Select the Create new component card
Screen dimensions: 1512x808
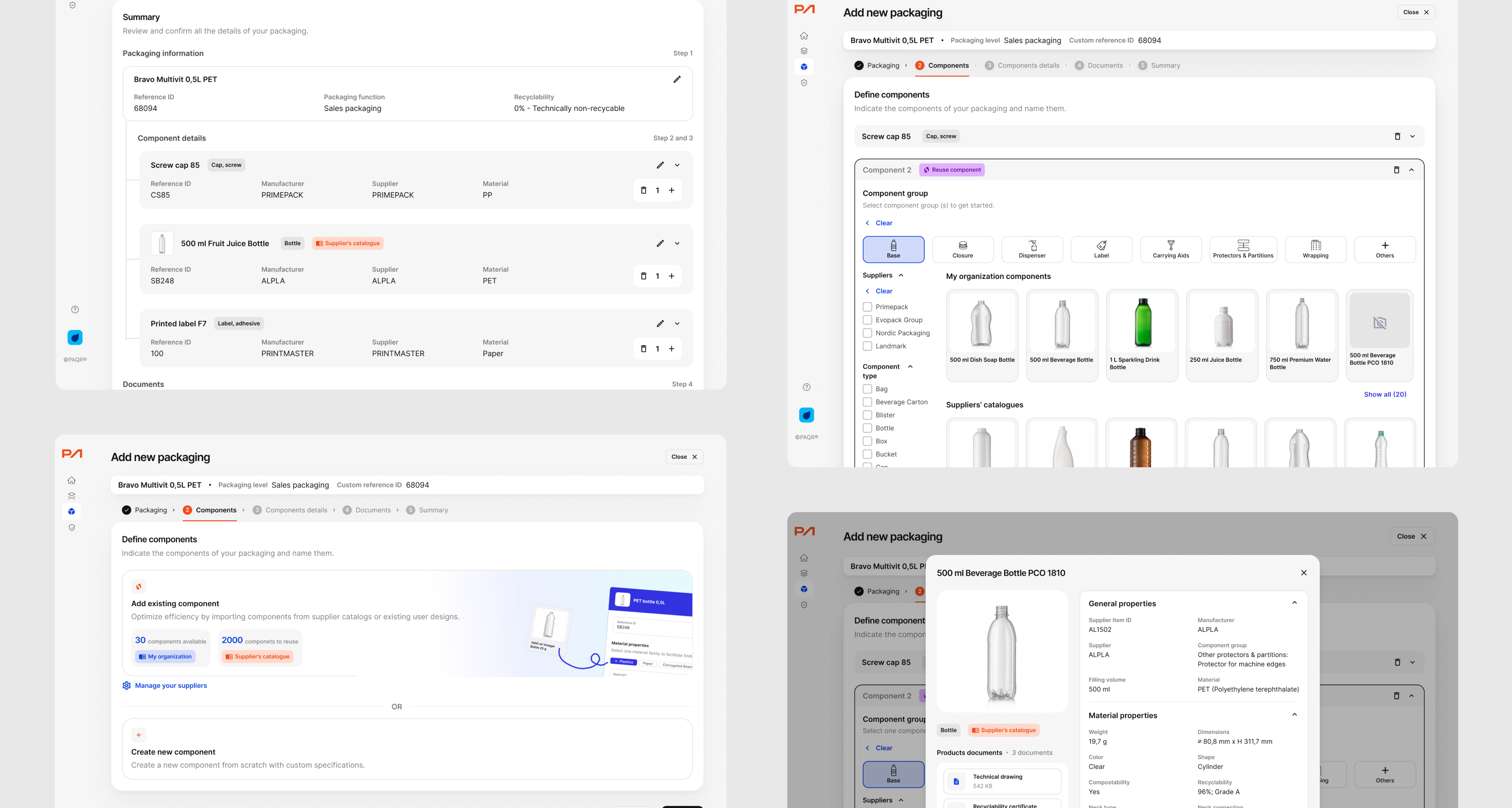(x=407, y=749)
